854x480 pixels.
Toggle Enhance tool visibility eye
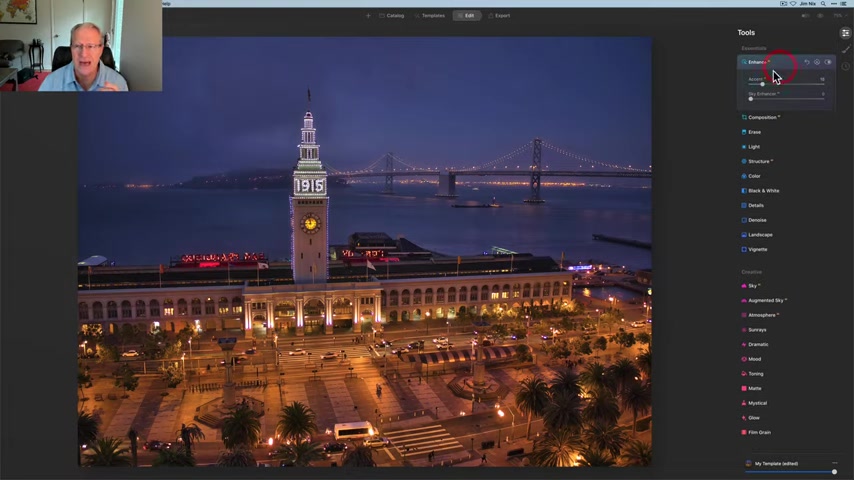point(828,62)
